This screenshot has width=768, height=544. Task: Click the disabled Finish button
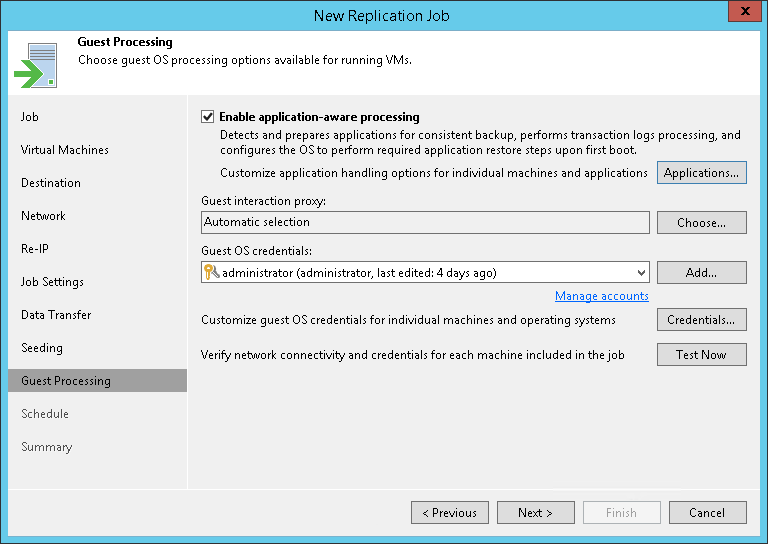(x=622, y=512)
